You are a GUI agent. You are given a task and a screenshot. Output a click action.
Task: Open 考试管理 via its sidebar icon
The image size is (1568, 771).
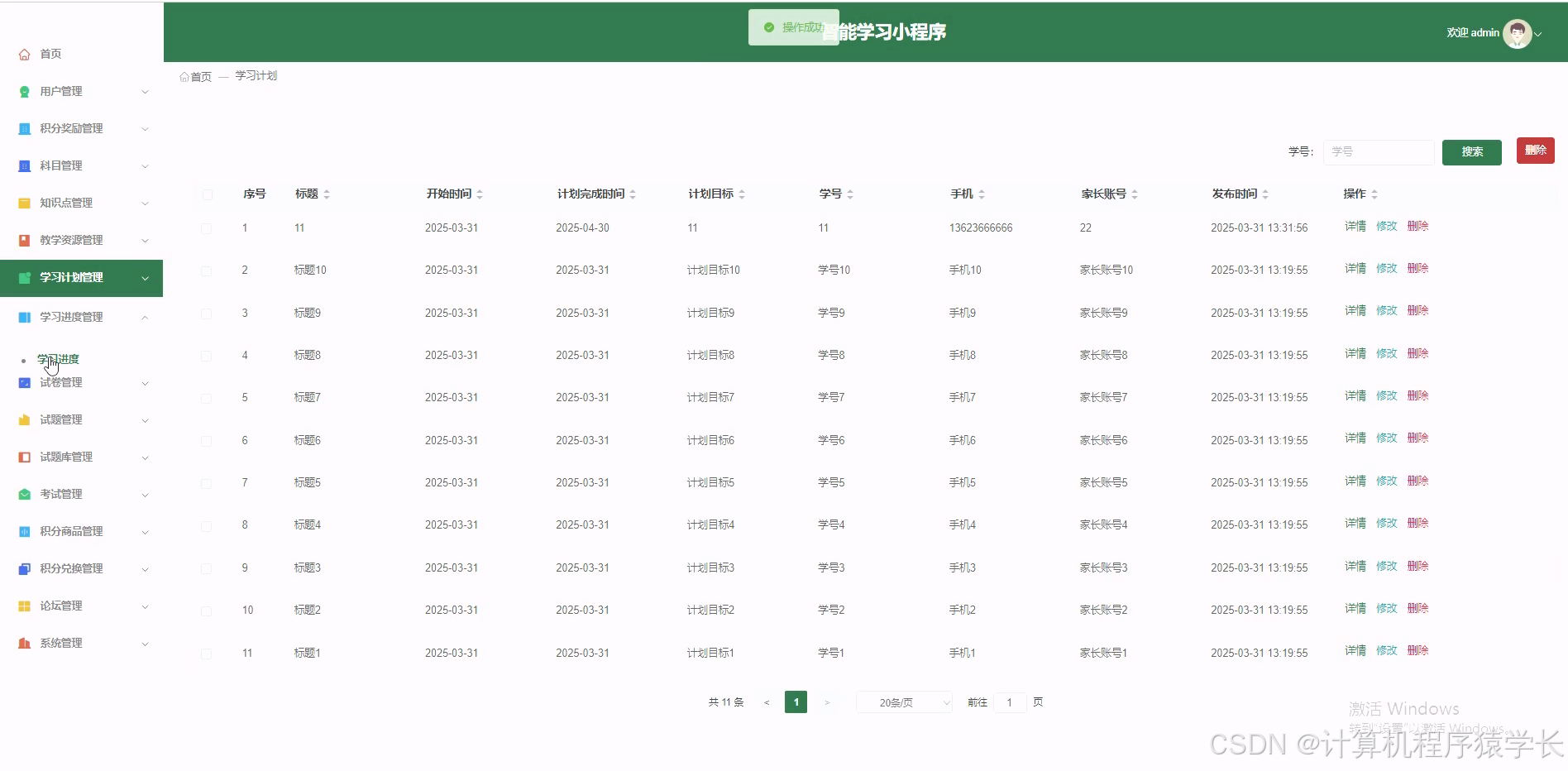[x=24, y=494]
